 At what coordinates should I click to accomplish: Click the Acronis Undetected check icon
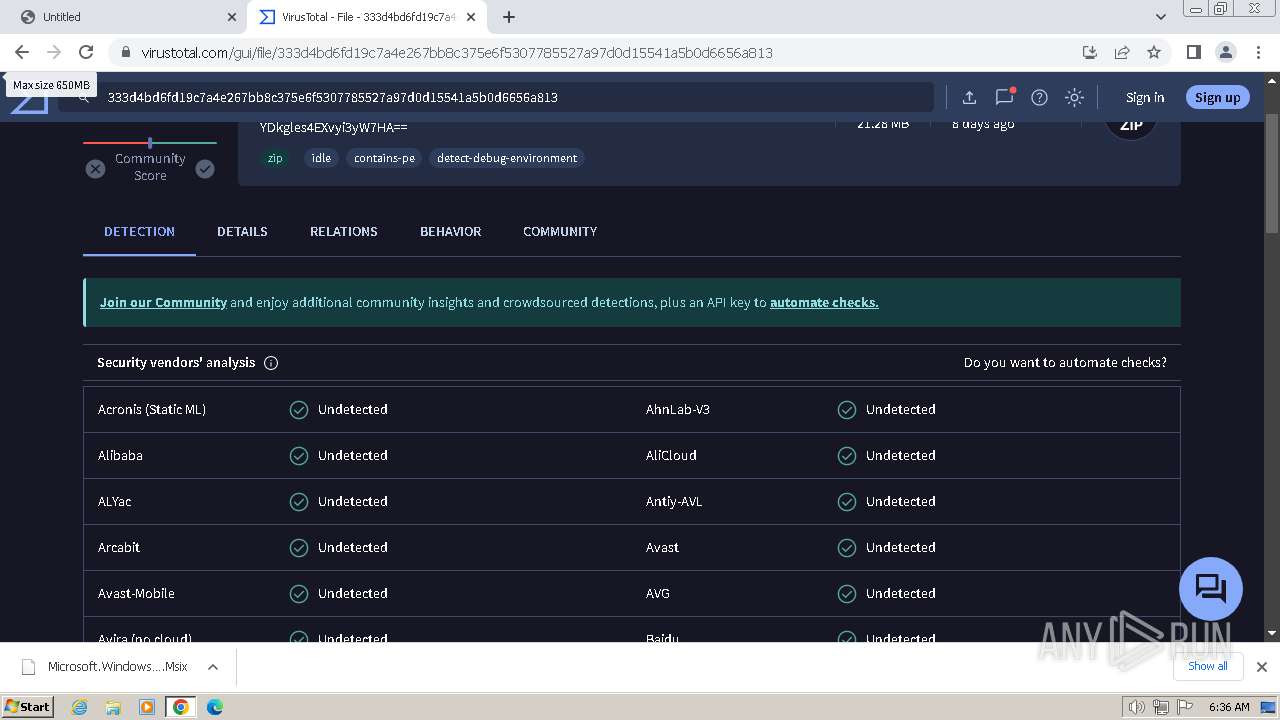tap(299, 409)
